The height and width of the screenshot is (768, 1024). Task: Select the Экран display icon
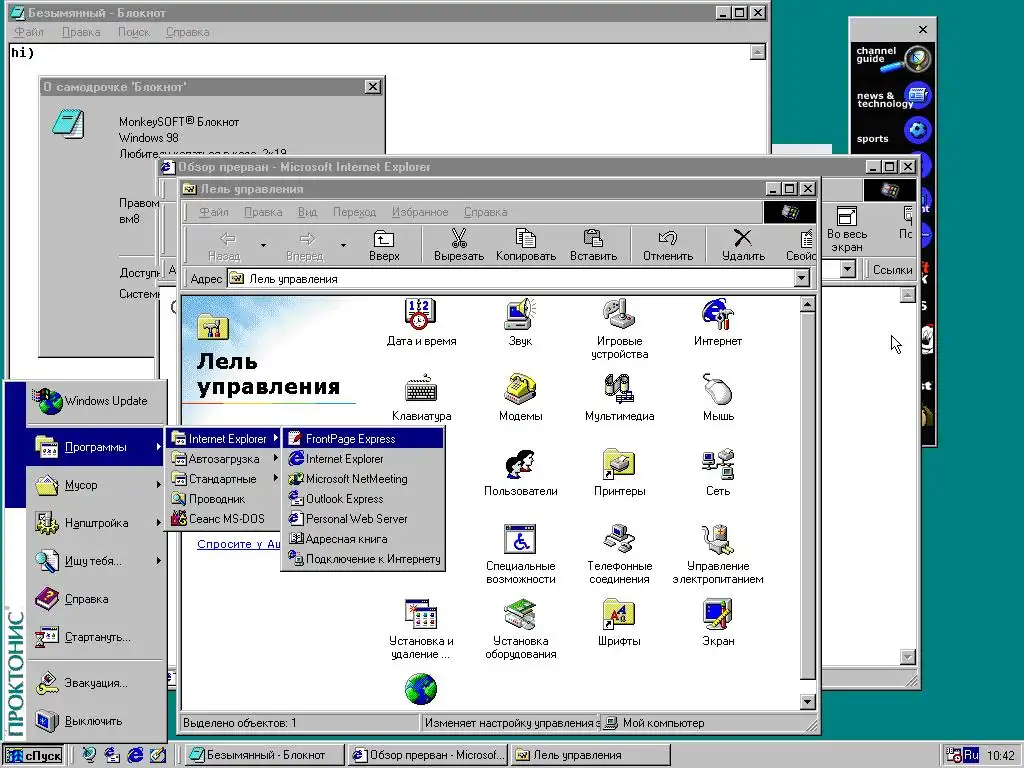pos(718,622)
